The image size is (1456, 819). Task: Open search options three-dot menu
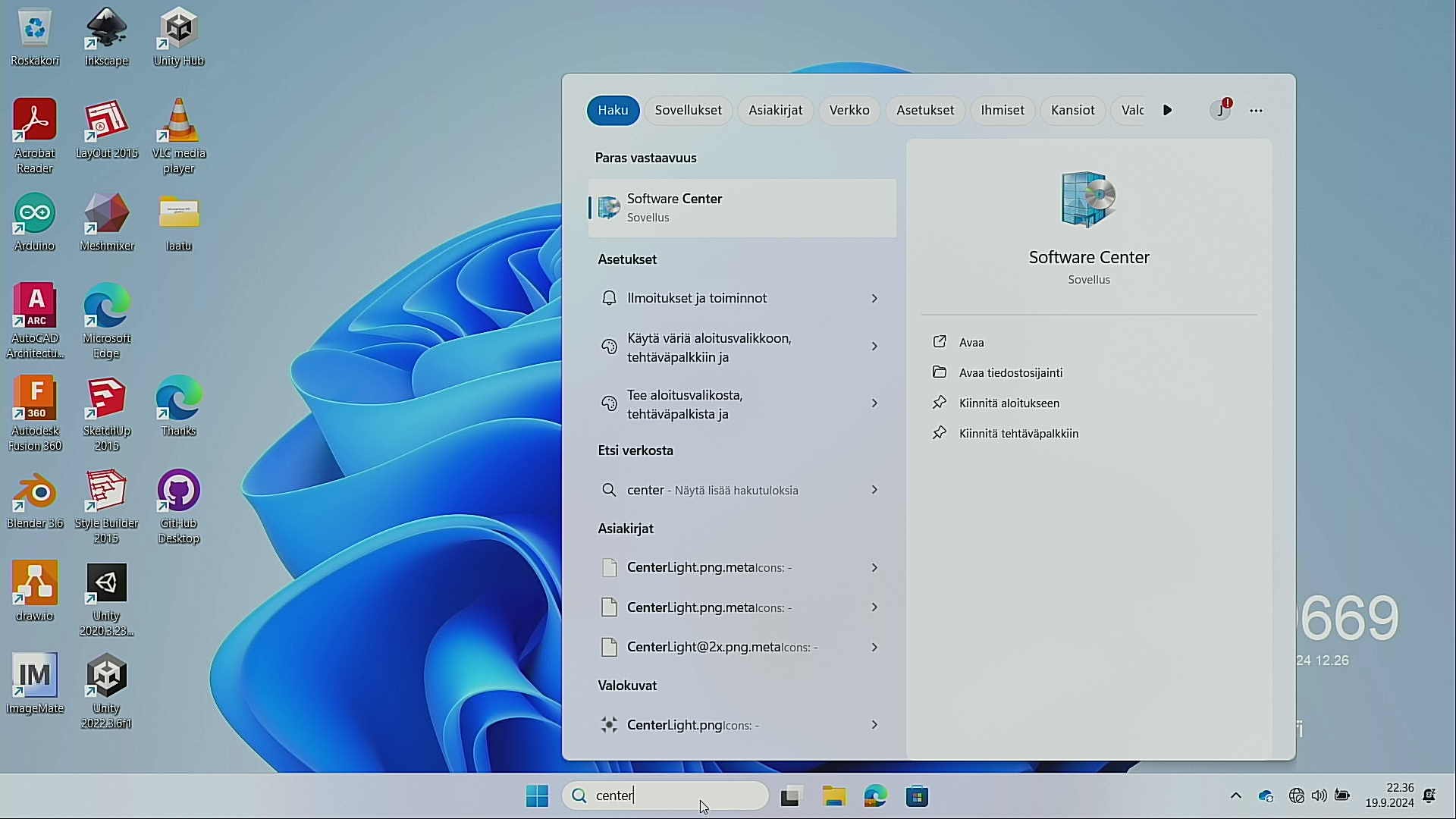pyautogui.click(x=1257, y=111)
